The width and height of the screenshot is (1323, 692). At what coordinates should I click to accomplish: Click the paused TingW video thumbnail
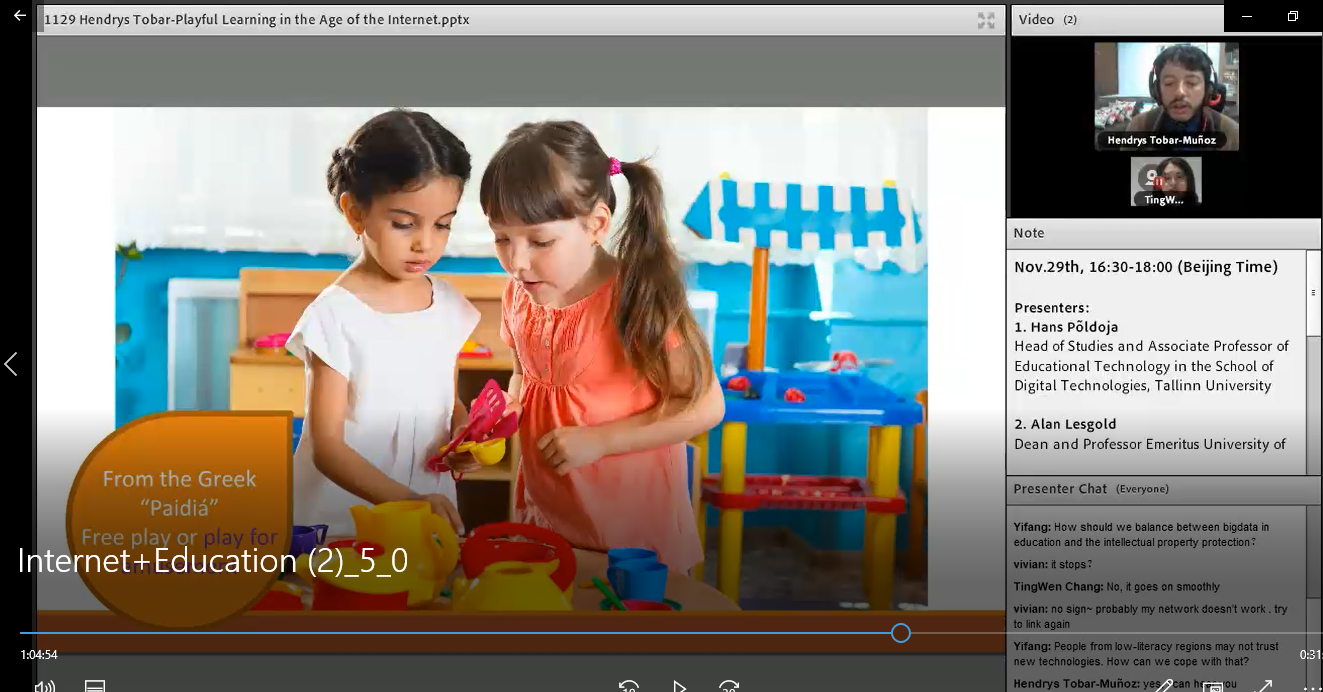pos(1165,181)
